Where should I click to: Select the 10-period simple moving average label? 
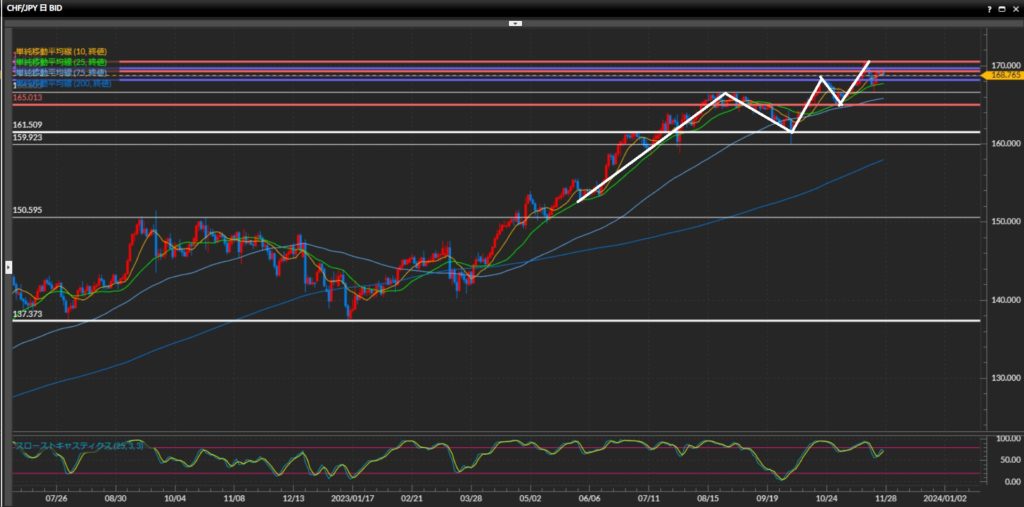60,51
